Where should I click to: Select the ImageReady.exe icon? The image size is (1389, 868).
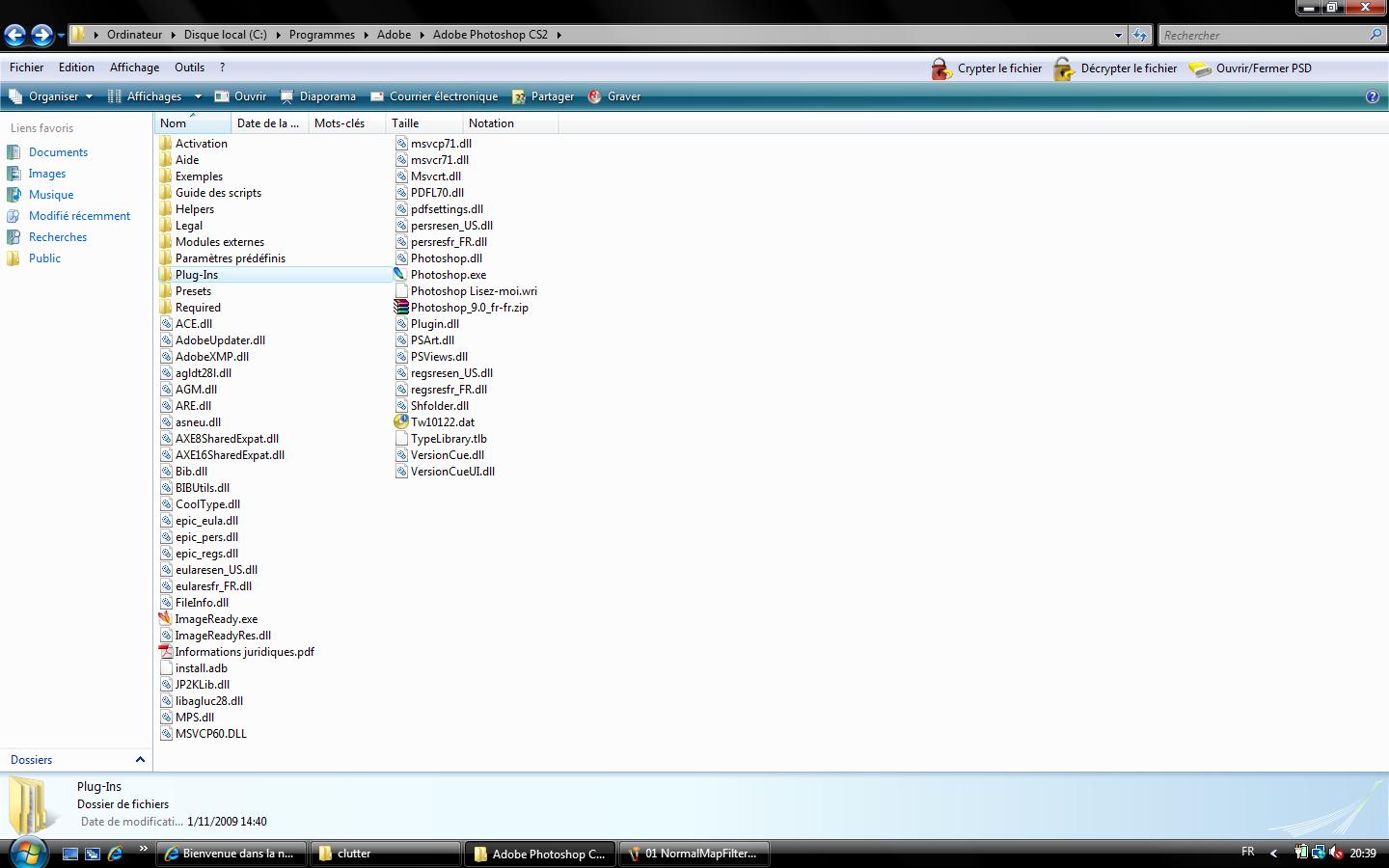[165, 619]
